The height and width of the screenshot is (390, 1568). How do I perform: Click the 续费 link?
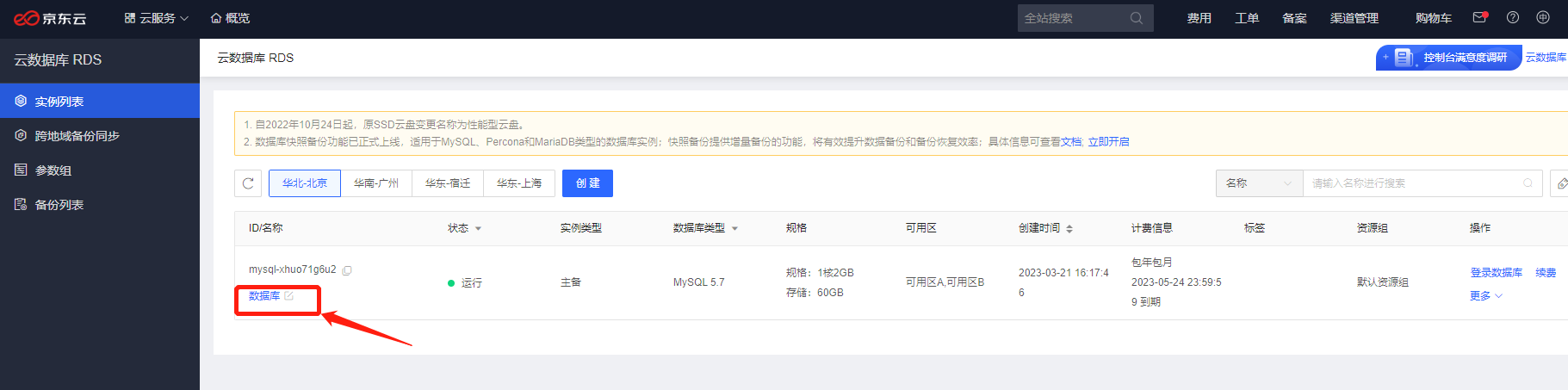(1546, 273)
